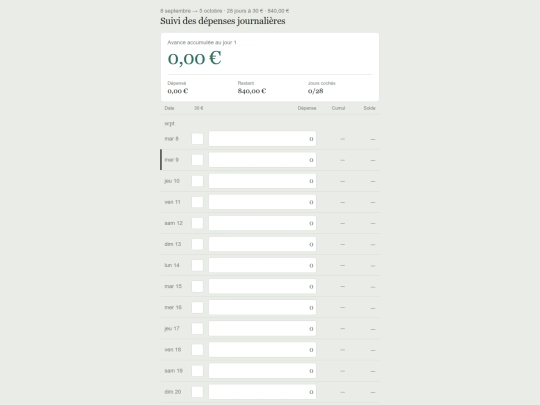Viewport: 540px width, 405px height.
Task: Click the Solde column header
Action: tap(370, 108)
